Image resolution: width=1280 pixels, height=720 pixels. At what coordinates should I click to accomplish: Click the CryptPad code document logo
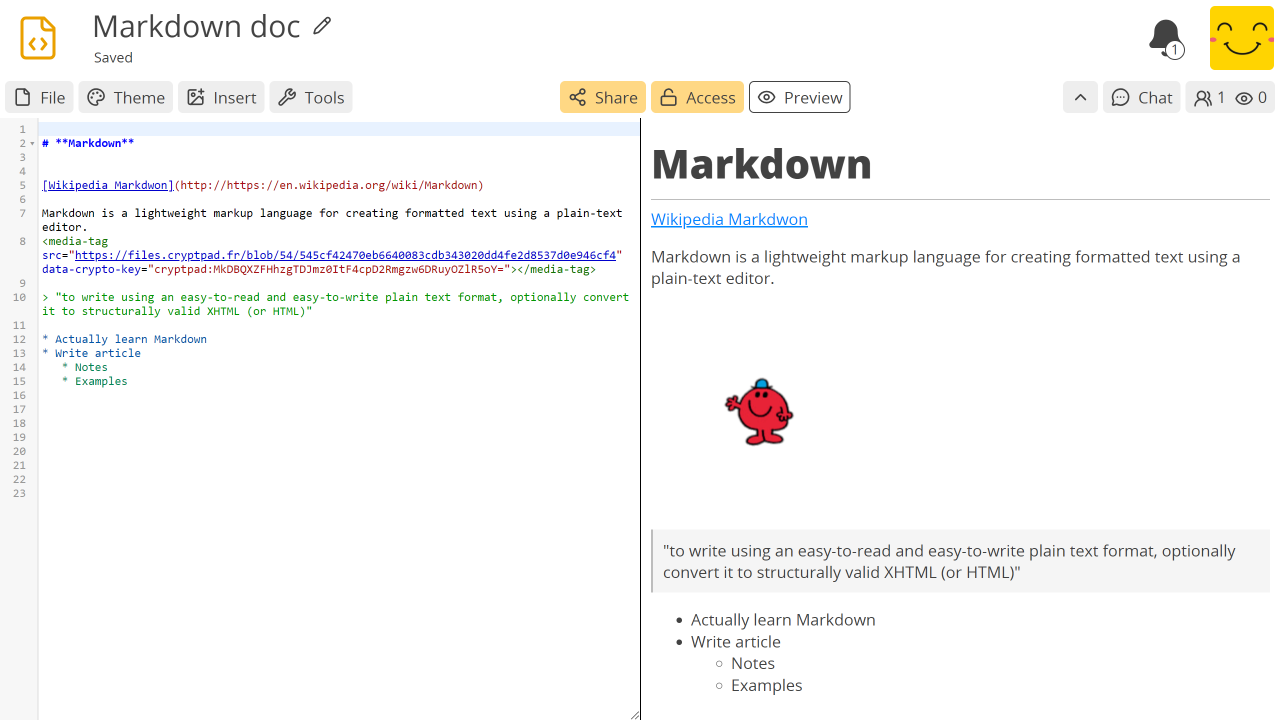(39, 38)
